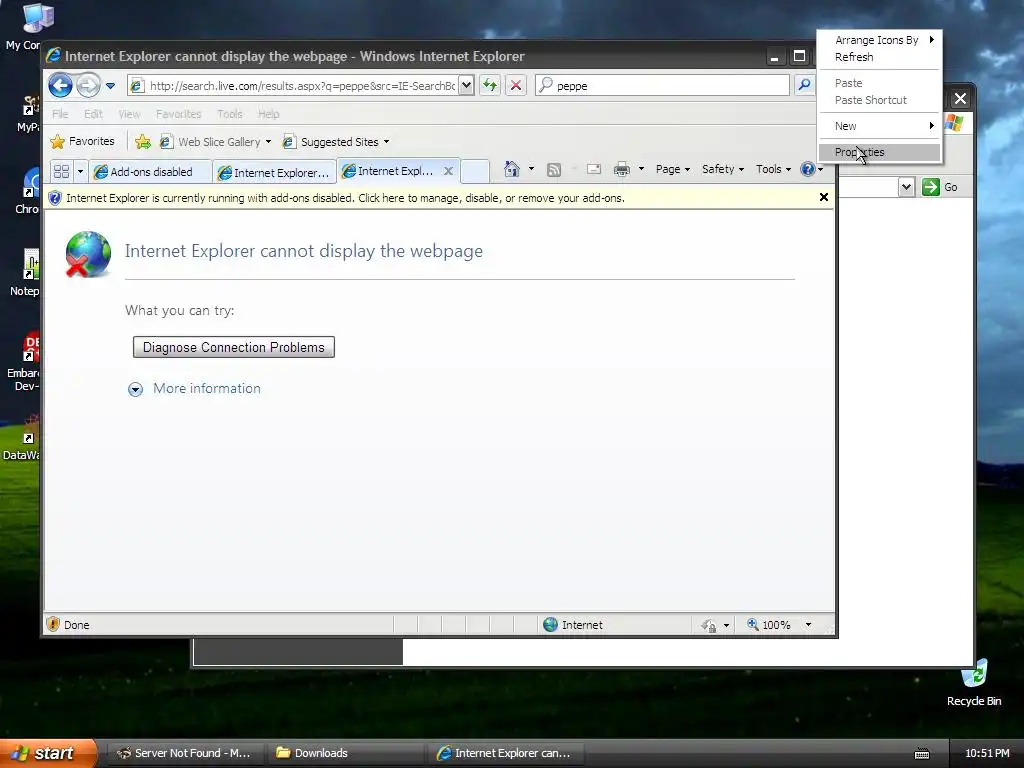The height and width of the screenshot is (768, 1024).
Task: Open the Recycle Bin desktop icon
Action: pos(974,683)
